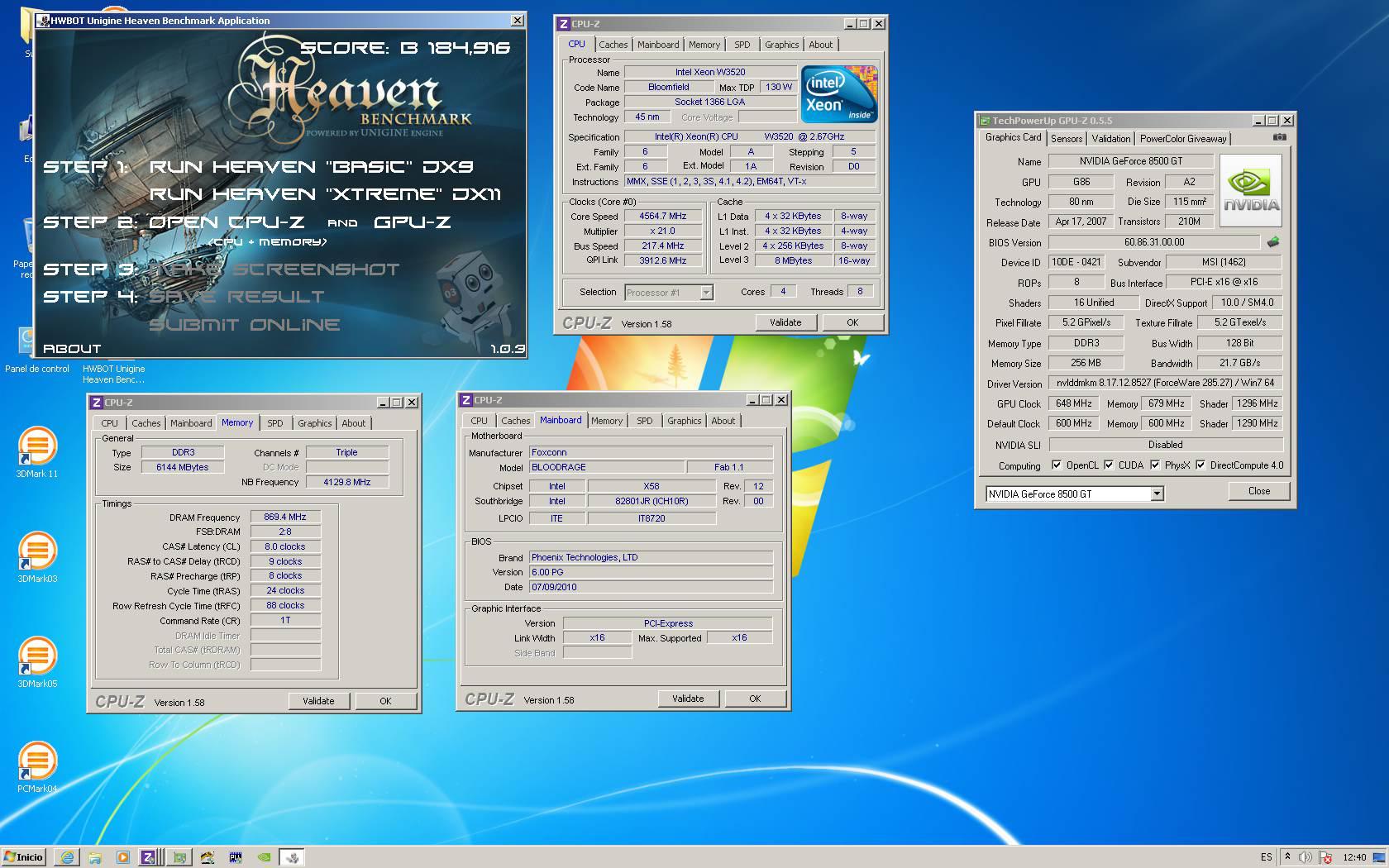Click OK in CPU-Z showing DDR3 memory
Viewport: 1389px width, 868px height.
coord(385,701)
